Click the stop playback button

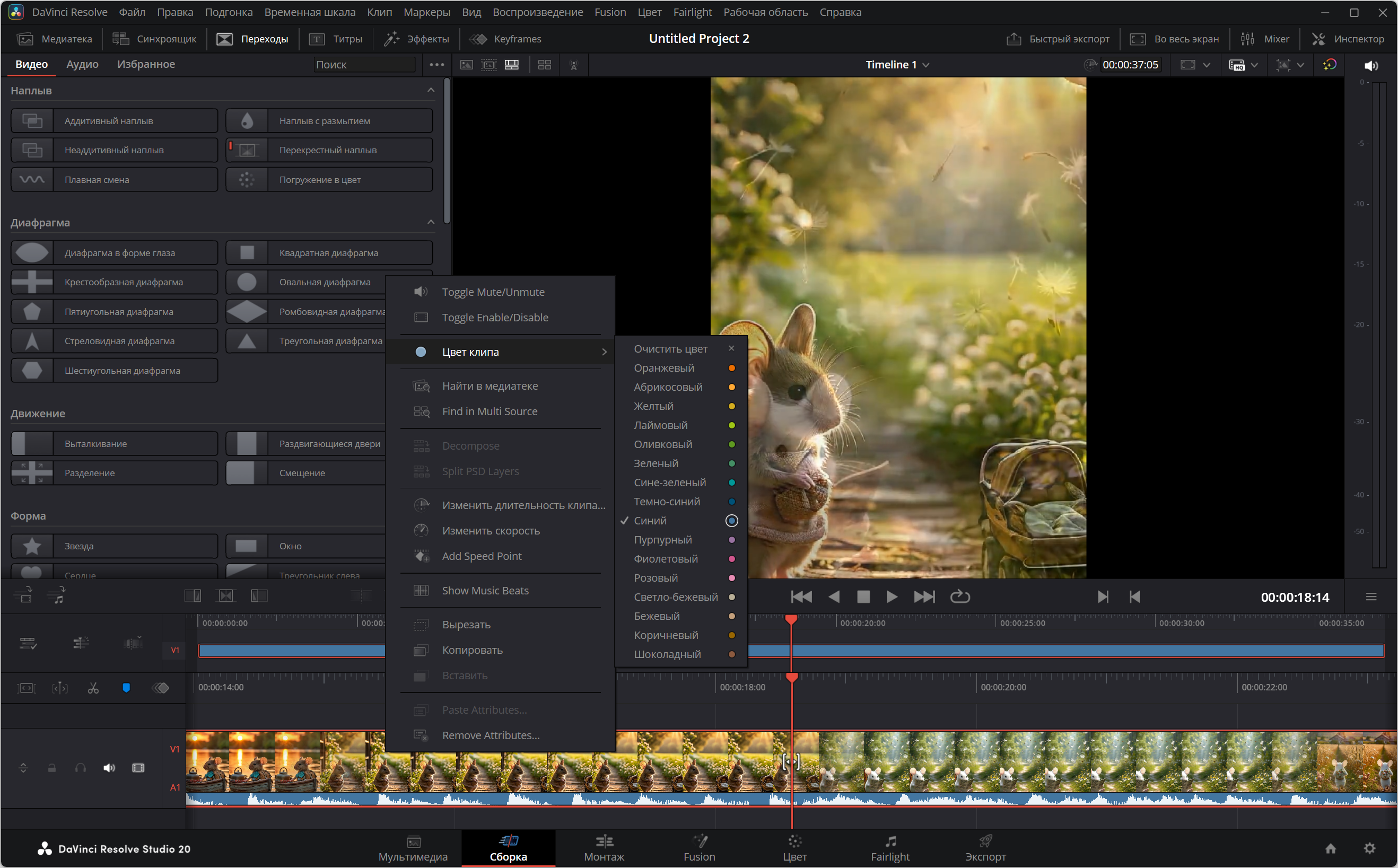[863, 597]
